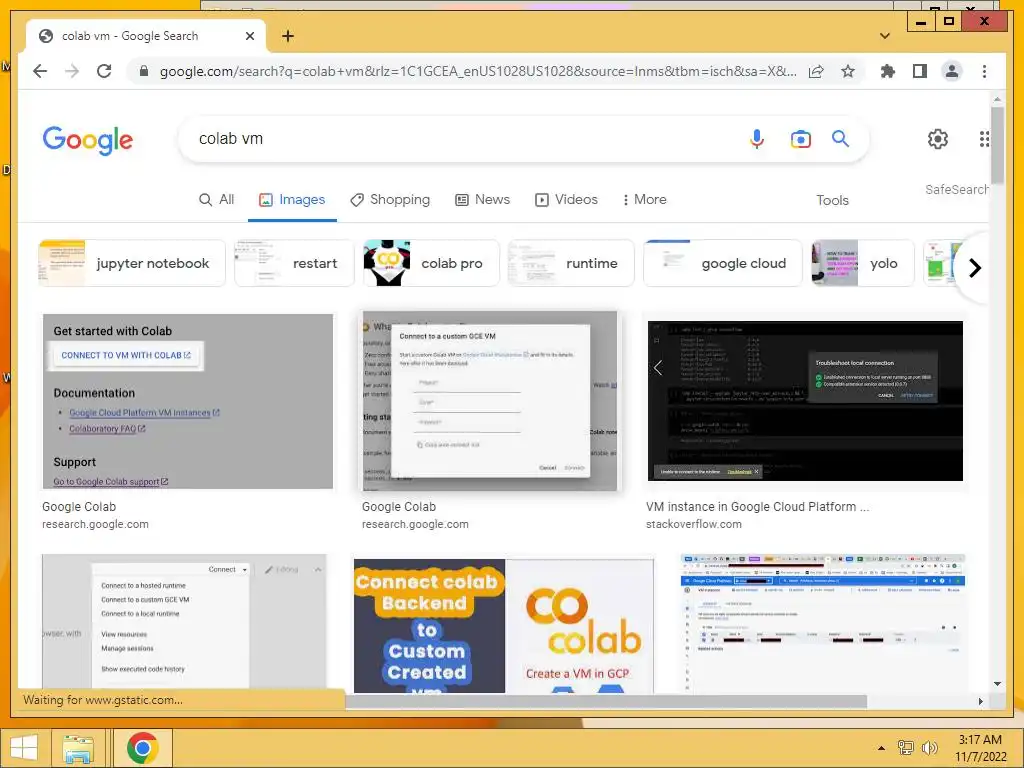Open 'Connect colab Backend' image result
1024x768 pixels.
pyautogui.click(x=504, y=625)
